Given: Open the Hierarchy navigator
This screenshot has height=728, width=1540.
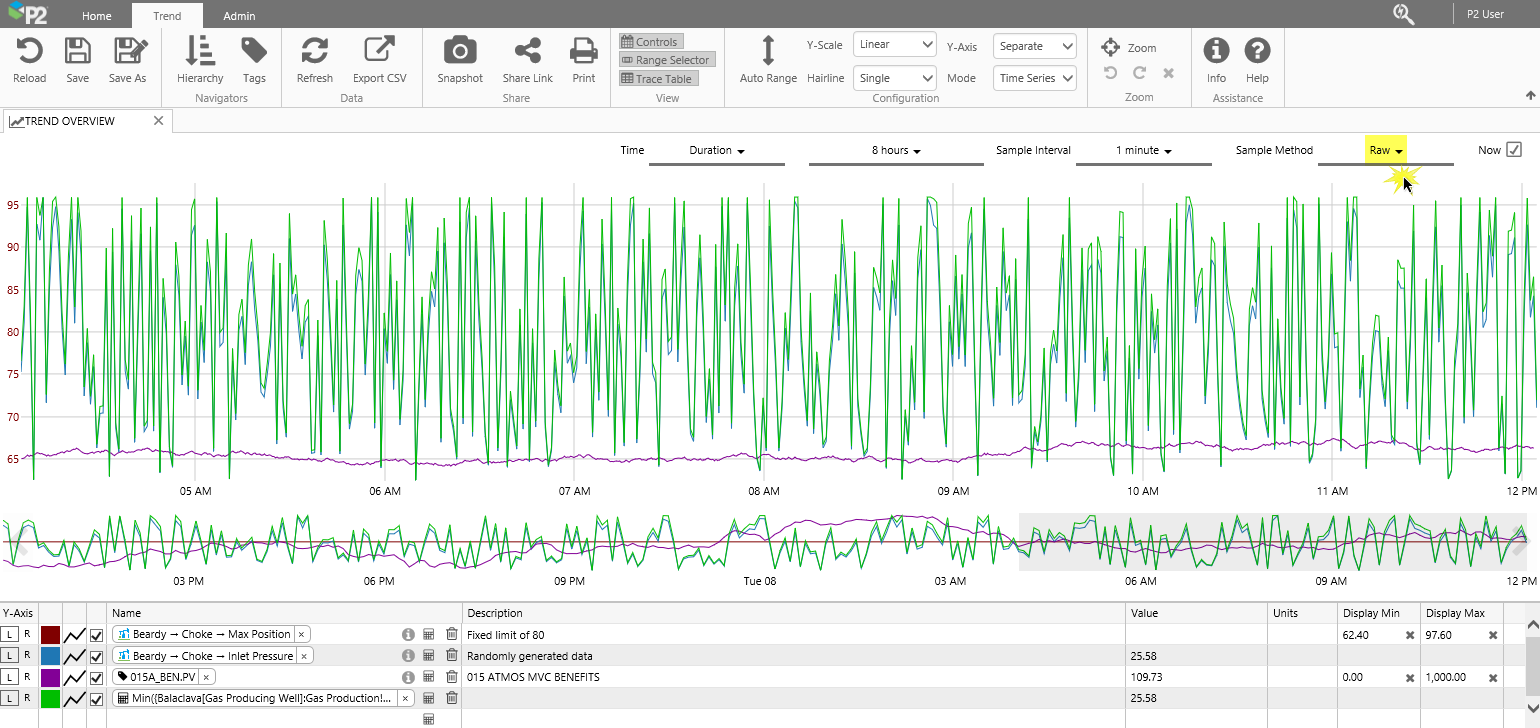Looking at the screenshot, I should 200,51.
